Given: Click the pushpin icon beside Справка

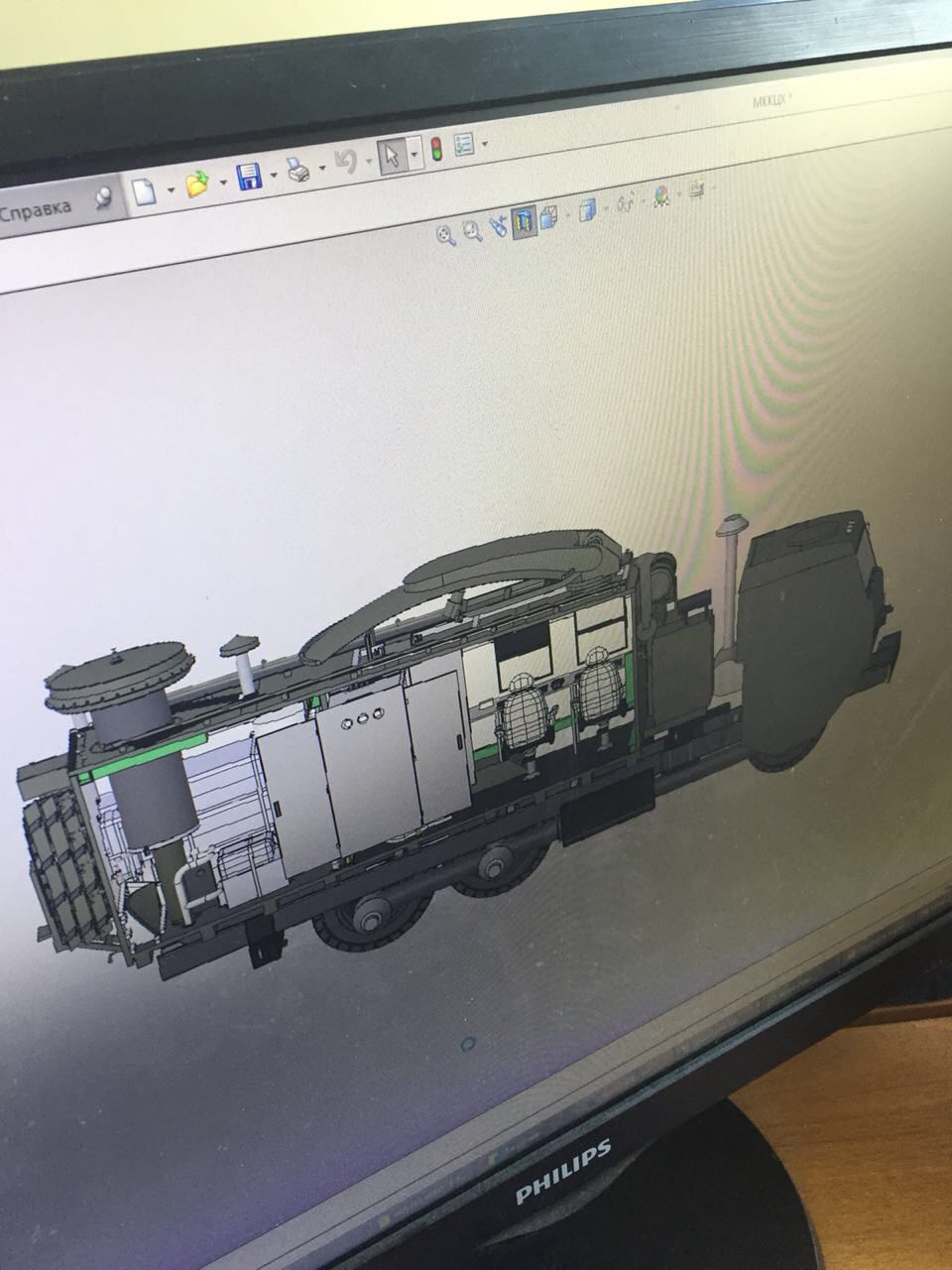Looking at the screenshot, I should coord(102,199).
